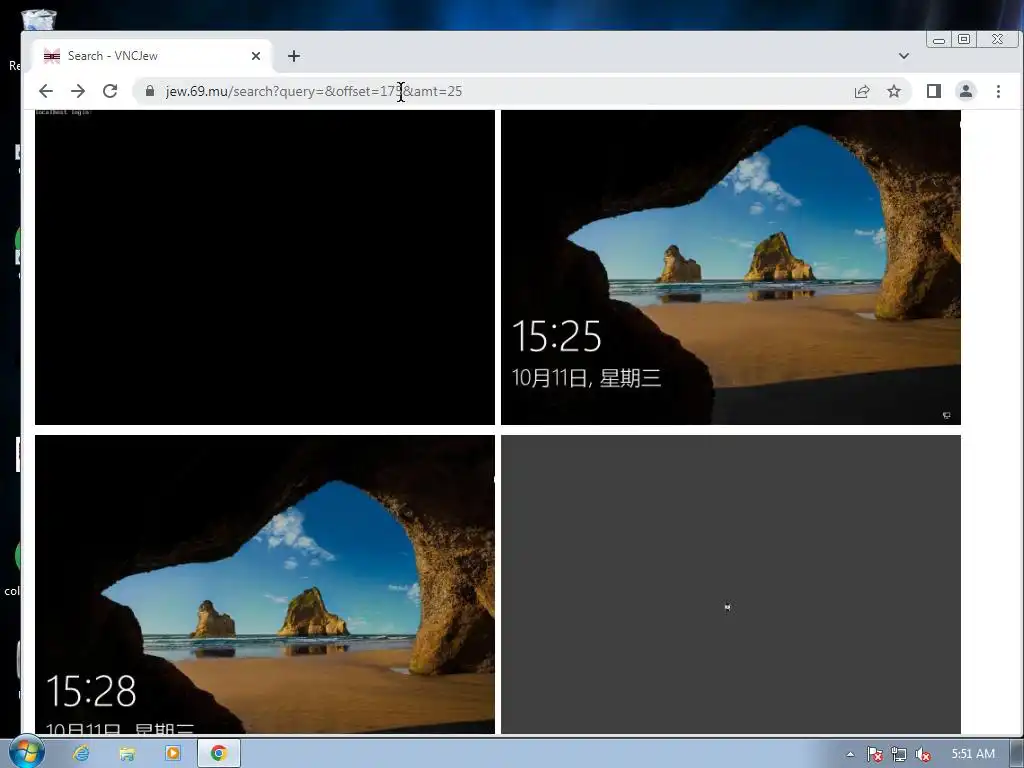This screenshot has height=768, width=1024.
Task: Open the 15:25 lock screen thumbnail
Action: pos(731,267)
